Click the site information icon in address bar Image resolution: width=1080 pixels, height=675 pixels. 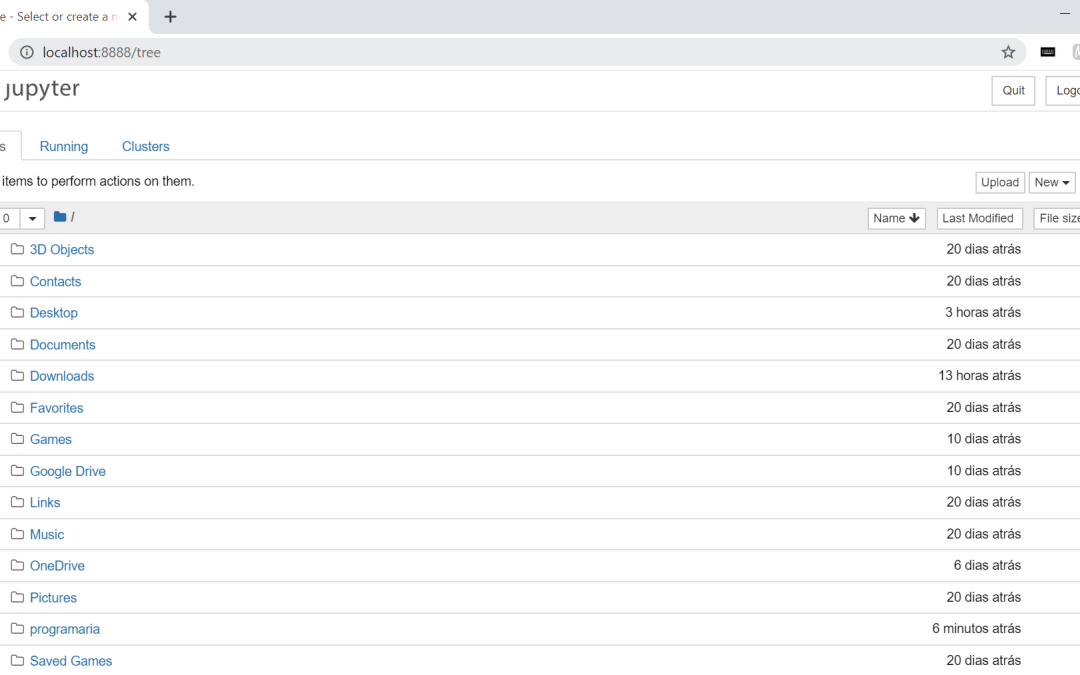coord(27,52)
